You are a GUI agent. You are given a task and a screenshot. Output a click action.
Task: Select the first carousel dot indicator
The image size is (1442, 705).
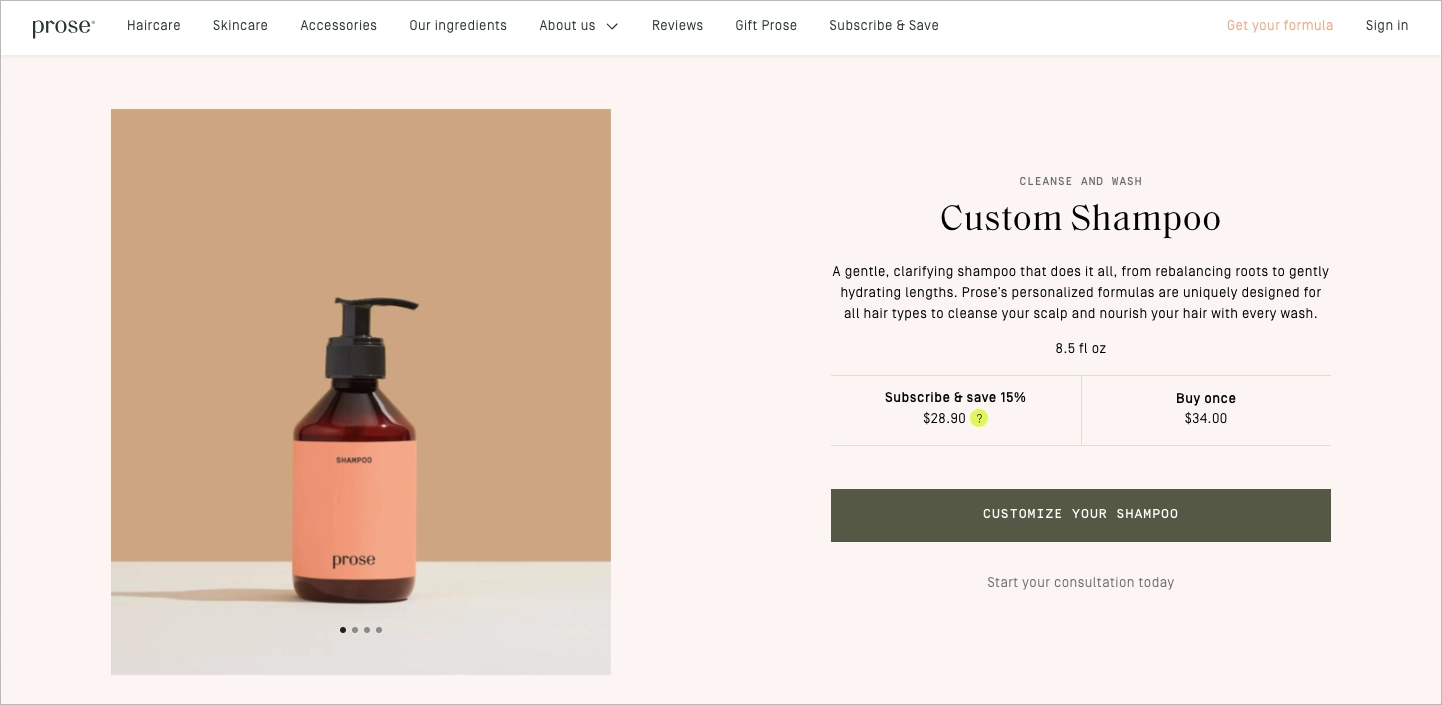click(x=343, y=630)
